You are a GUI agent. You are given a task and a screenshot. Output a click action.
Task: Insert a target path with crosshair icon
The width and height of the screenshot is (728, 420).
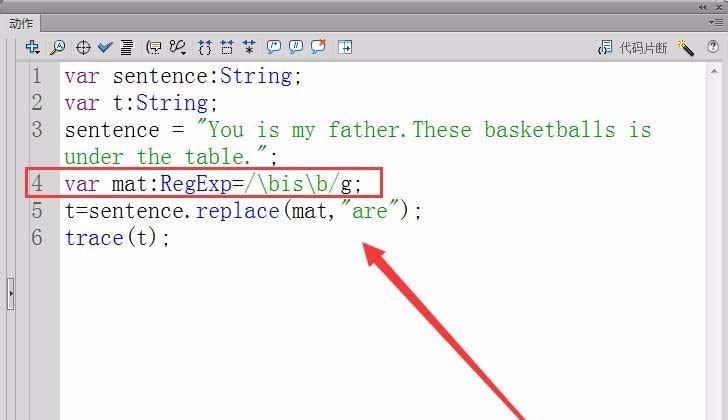click(x=83, y=47)
